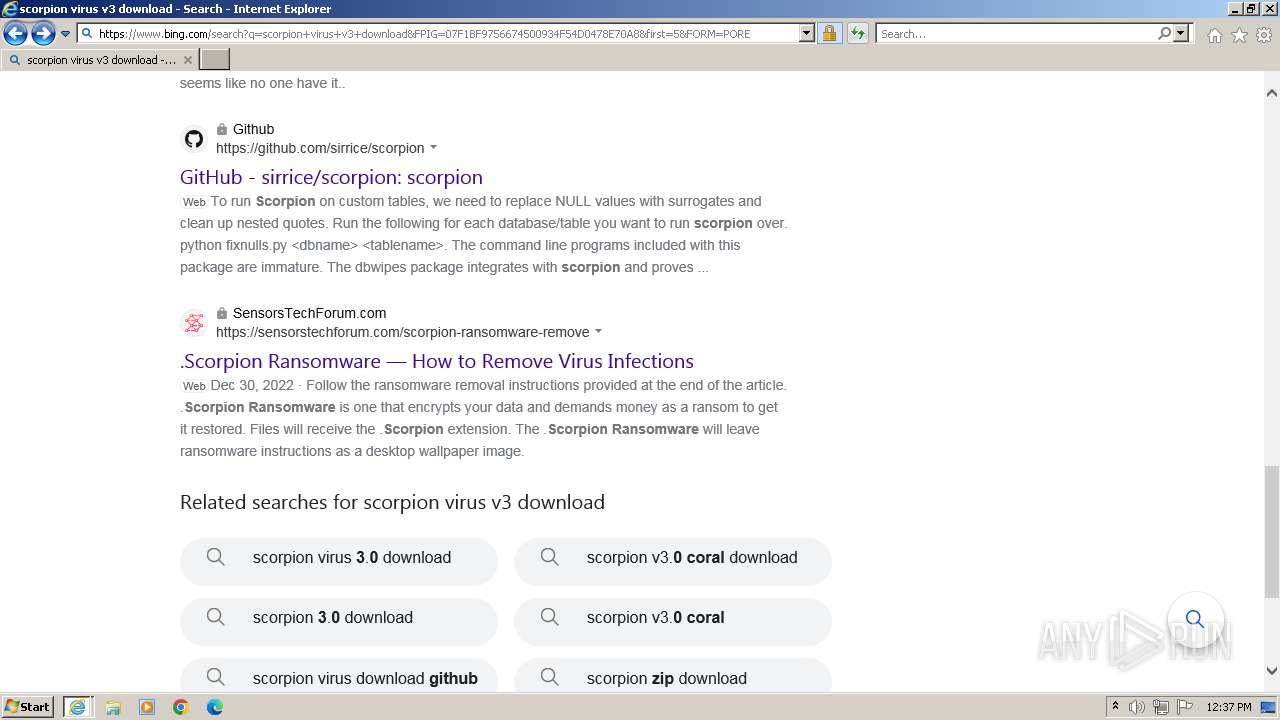
Task: Expand sensorstechforum URL dropdown arrow
Action: pos(598,332)
